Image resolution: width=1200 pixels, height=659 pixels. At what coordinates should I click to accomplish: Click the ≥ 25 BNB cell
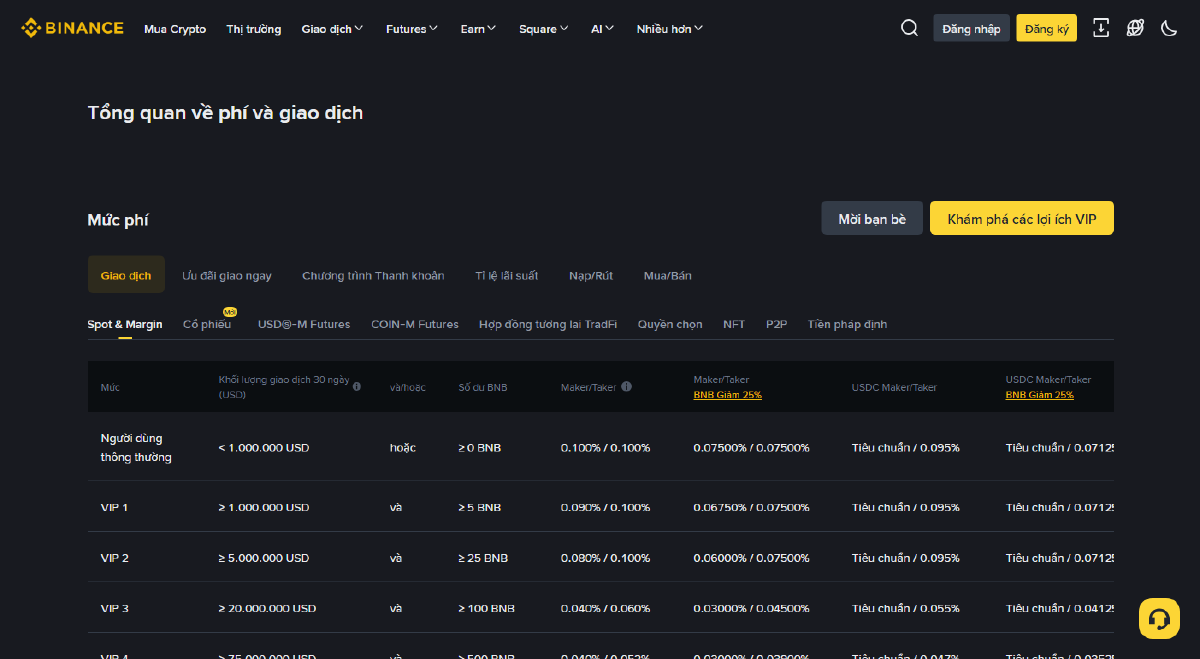483,558
